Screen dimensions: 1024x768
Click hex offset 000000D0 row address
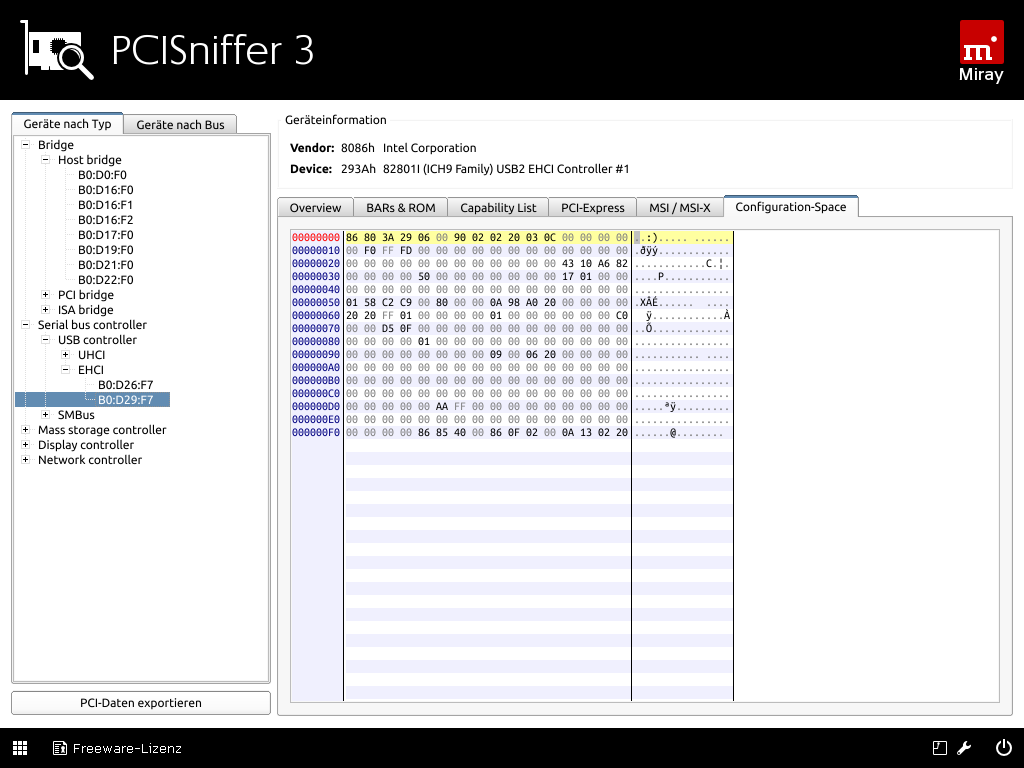pyautogui.click(x=316, y=407)
